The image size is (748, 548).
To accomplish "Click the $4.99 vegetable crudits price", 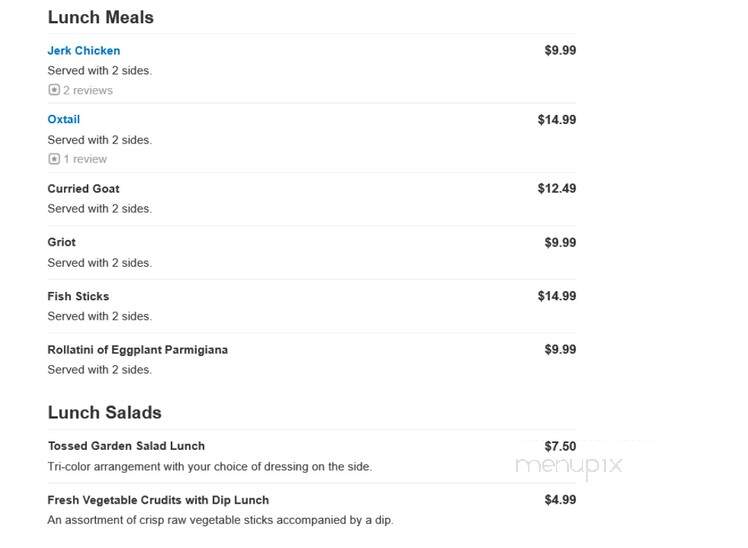I will (560, 499).
